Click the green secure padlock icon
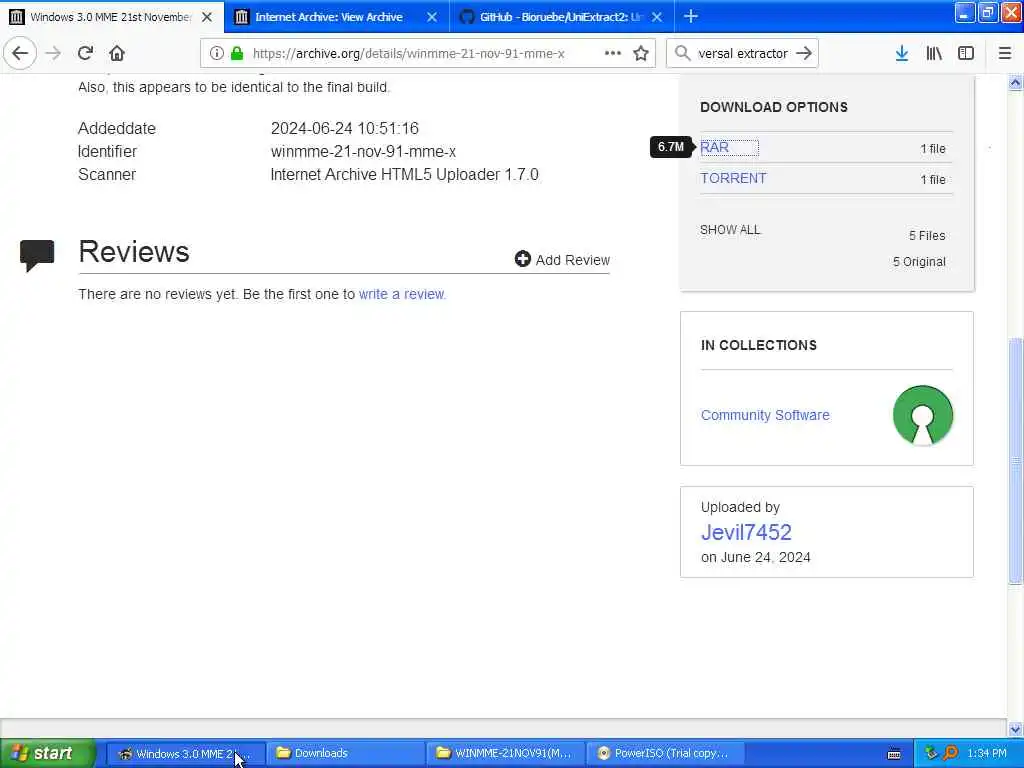The image size is (1024, 768). pos(237,53)
